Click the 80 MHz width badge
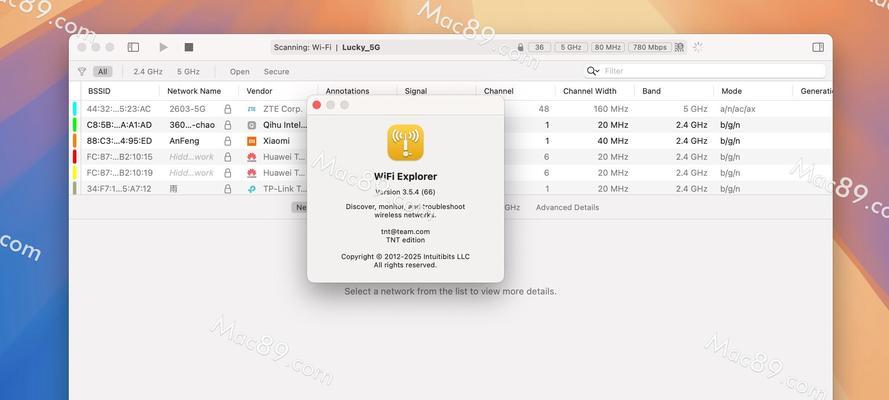This screenshot has width=889, height=400. tap(607, 48)
